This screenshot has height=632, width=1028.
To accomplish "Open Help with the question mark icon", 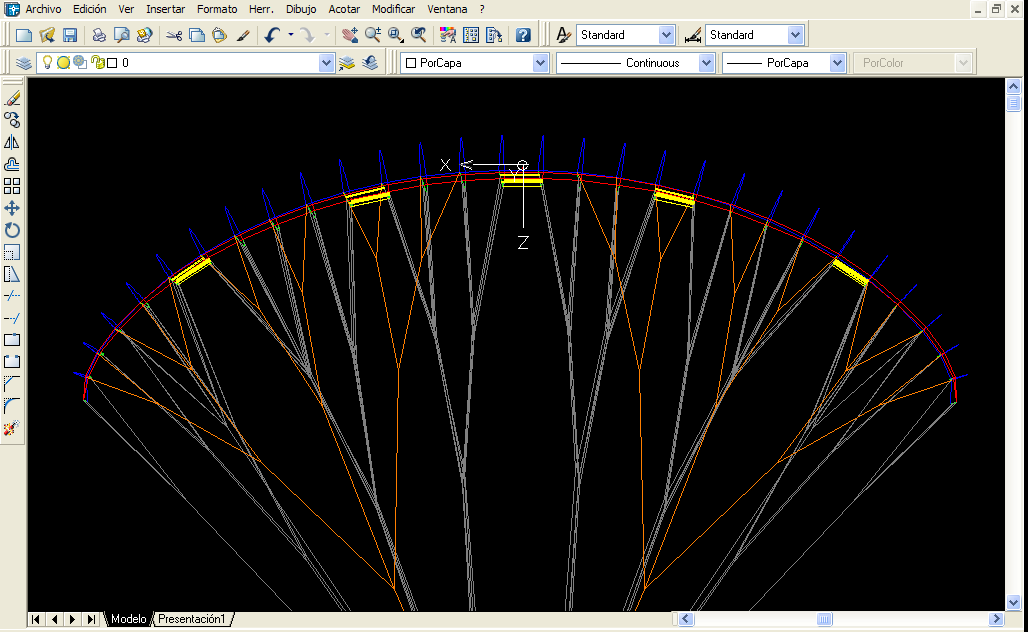I will click(x=523, y=35).
